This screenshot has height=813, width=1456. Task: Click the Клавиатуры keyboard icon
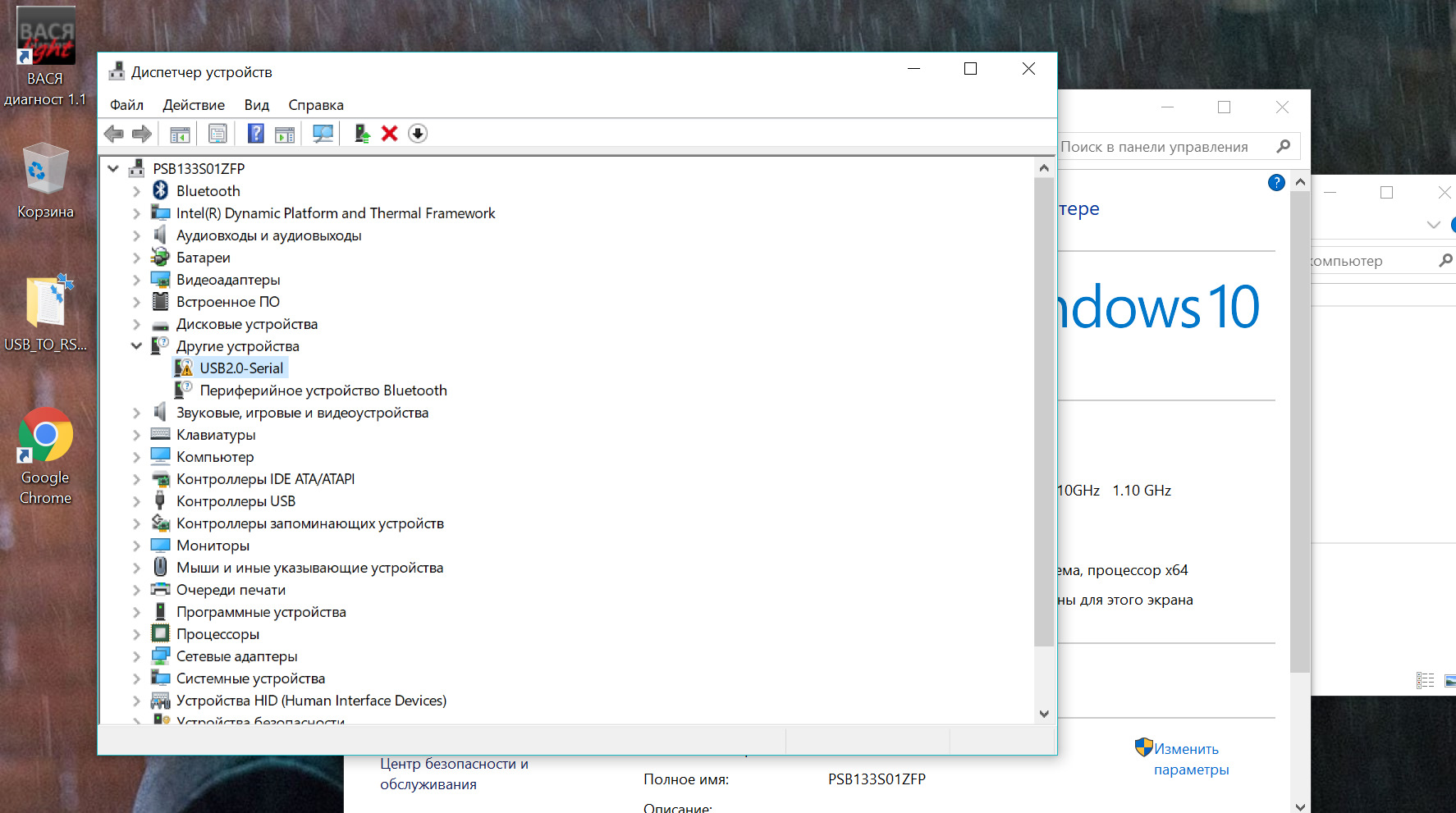[161, 434]
